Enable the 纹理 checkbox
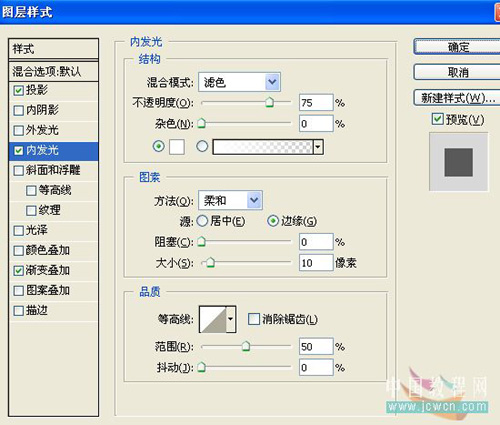The width and height of the screenshot is (500, 425). [31, 211]
